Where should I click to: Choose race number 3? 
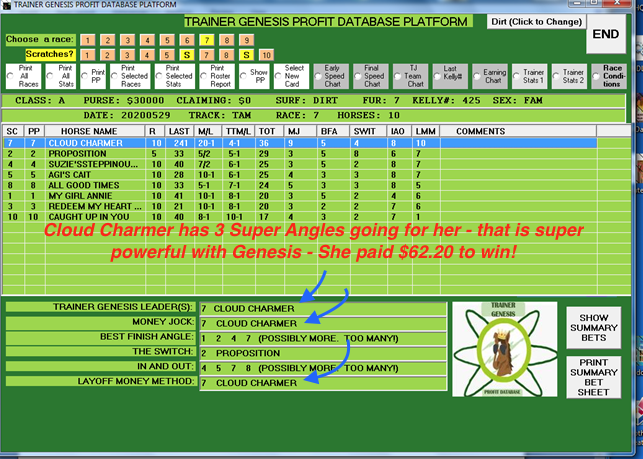pos(128,40)
